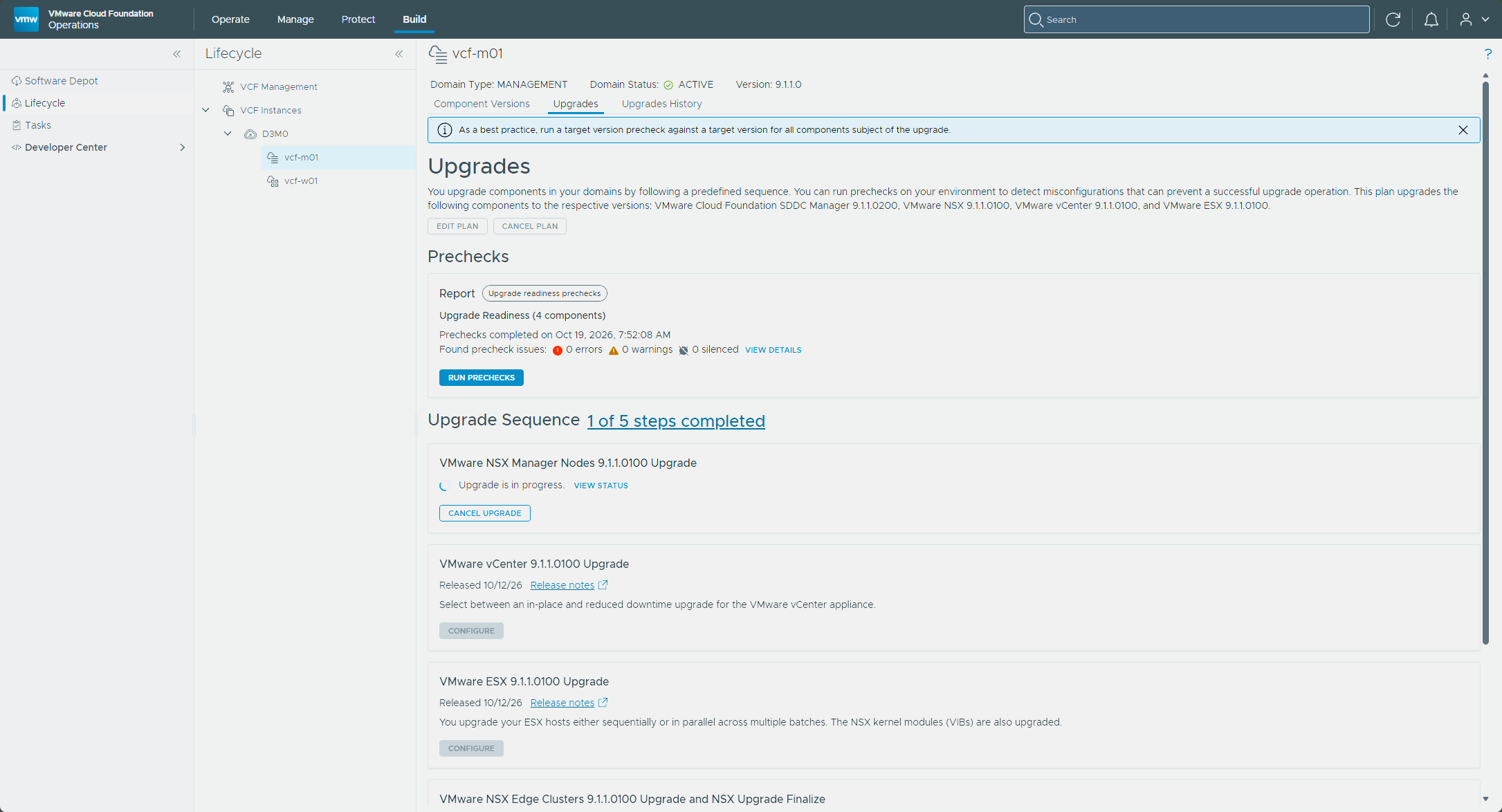Viewport: 1502px width, 812px height.
Task: Open external link icon for ESX release notes
Action: tap(603, 703)
